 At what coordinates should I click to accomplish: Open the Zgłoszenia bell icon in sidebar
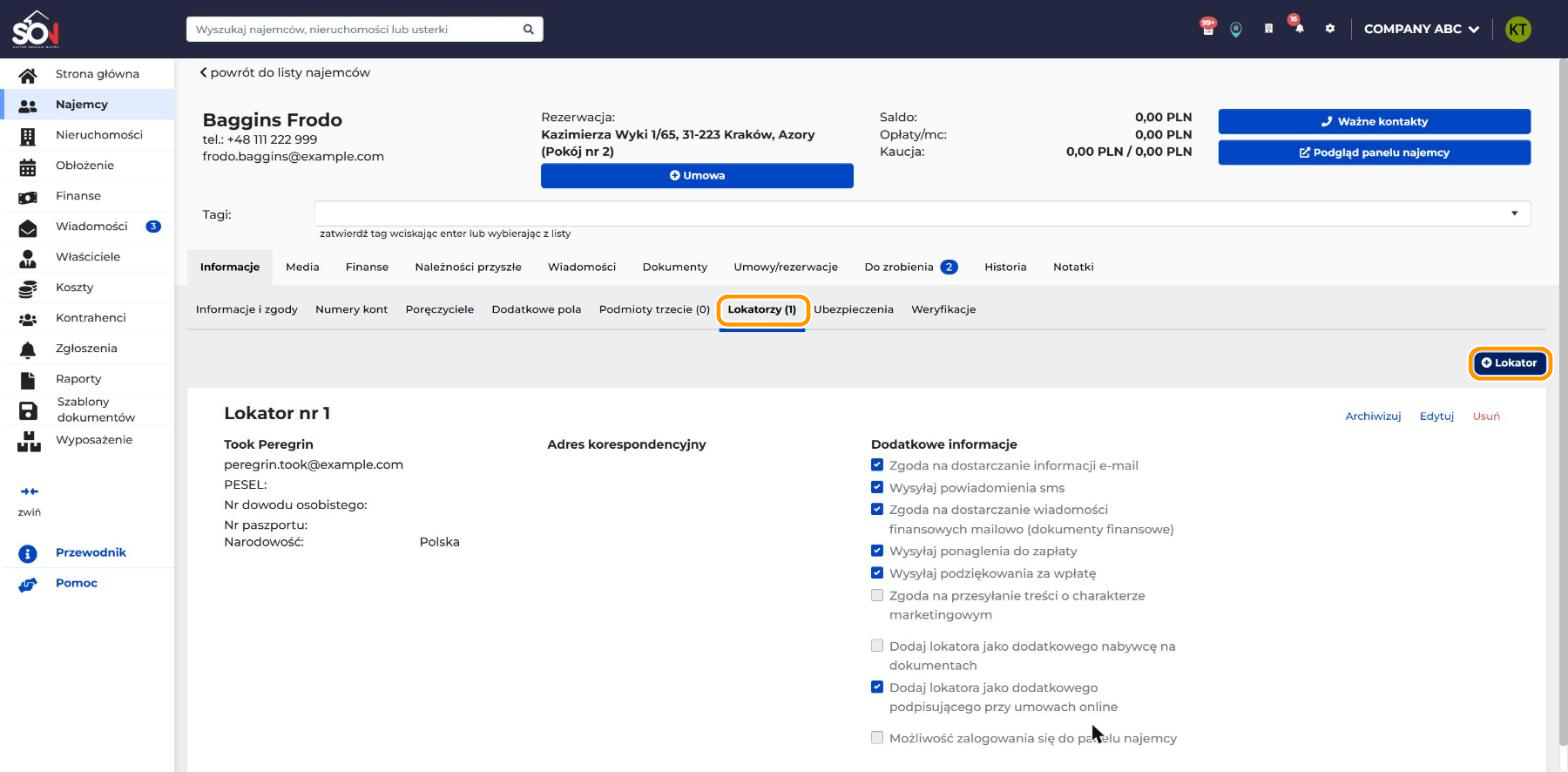(x=28, y=350)
